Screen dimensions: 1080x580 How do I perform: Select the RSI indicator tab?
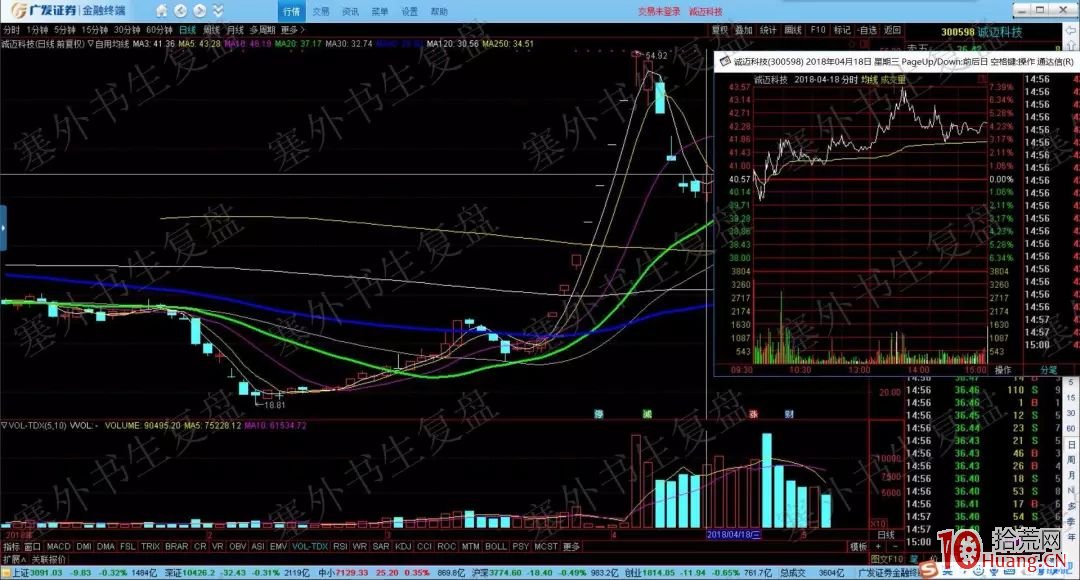pyautogui.click(x=340, y=546)
